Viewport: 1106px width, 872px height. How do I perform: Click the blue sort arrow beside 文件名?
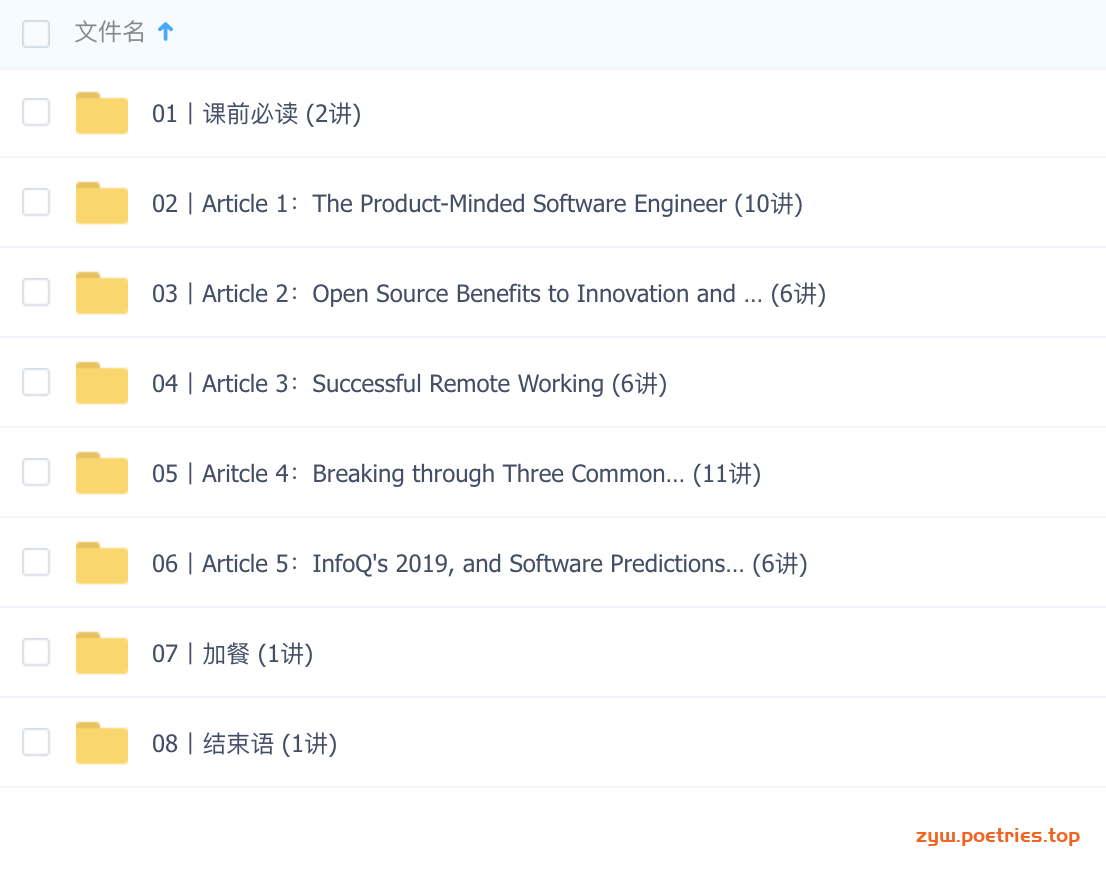point(166,32)
